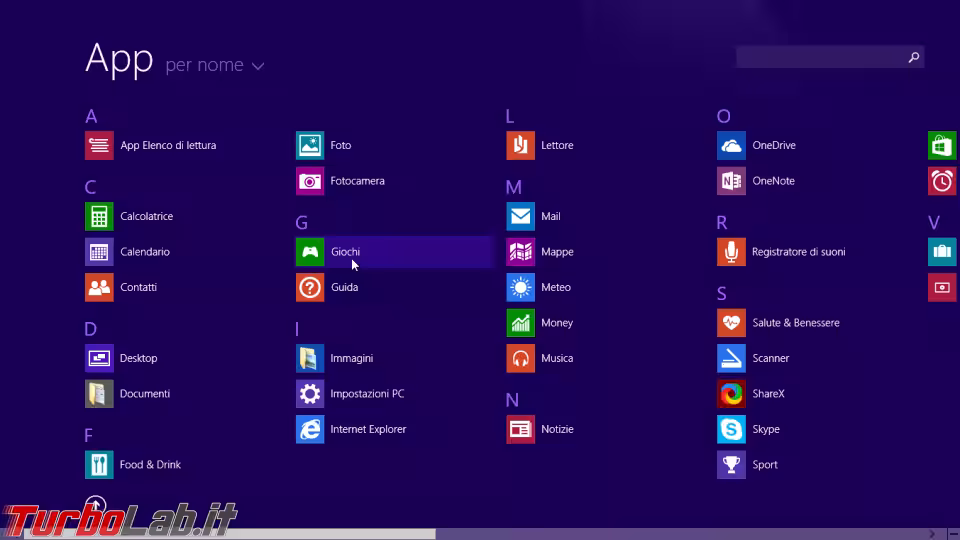Click the "OneNote" label text
Screen dimensions: 960x540
[773, 181]
